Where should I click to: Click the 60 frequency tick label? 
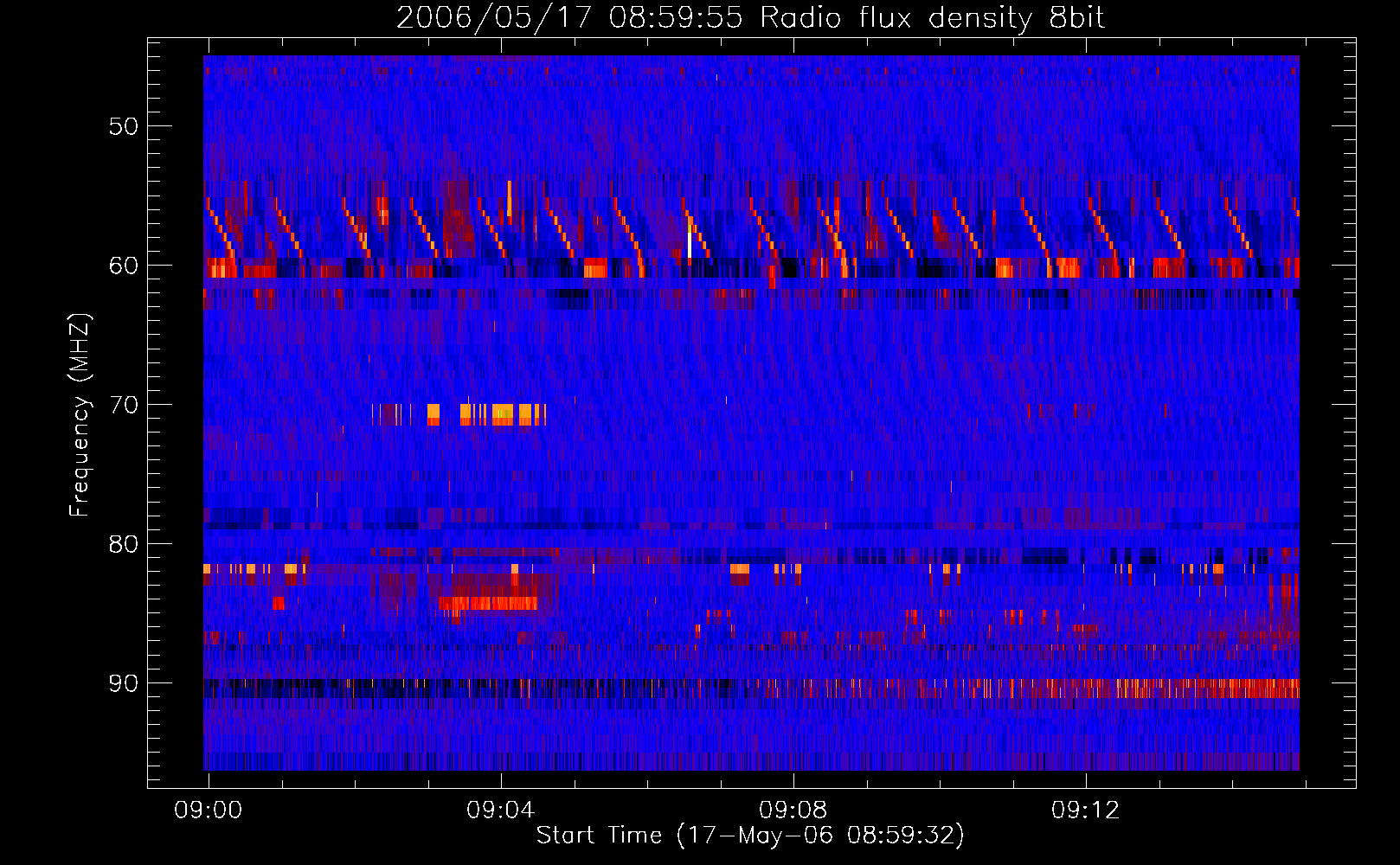coord(123,266)
